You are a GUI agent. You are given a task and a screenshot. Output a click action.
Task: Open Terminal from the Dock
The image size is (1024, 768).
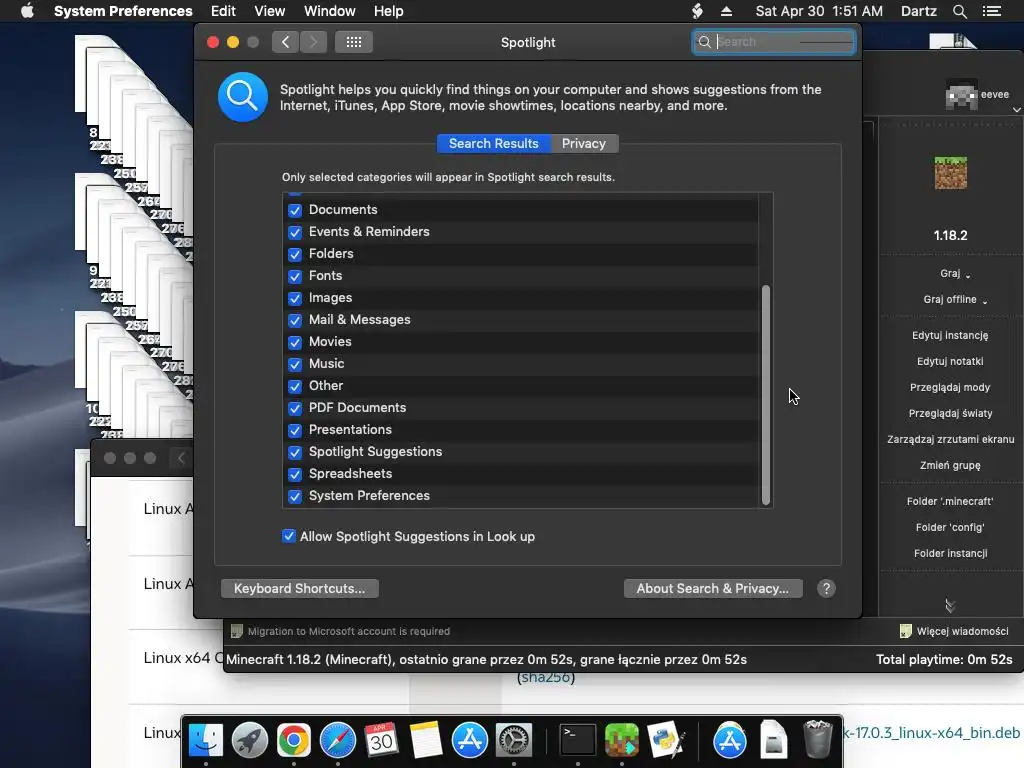coord(578,740)
